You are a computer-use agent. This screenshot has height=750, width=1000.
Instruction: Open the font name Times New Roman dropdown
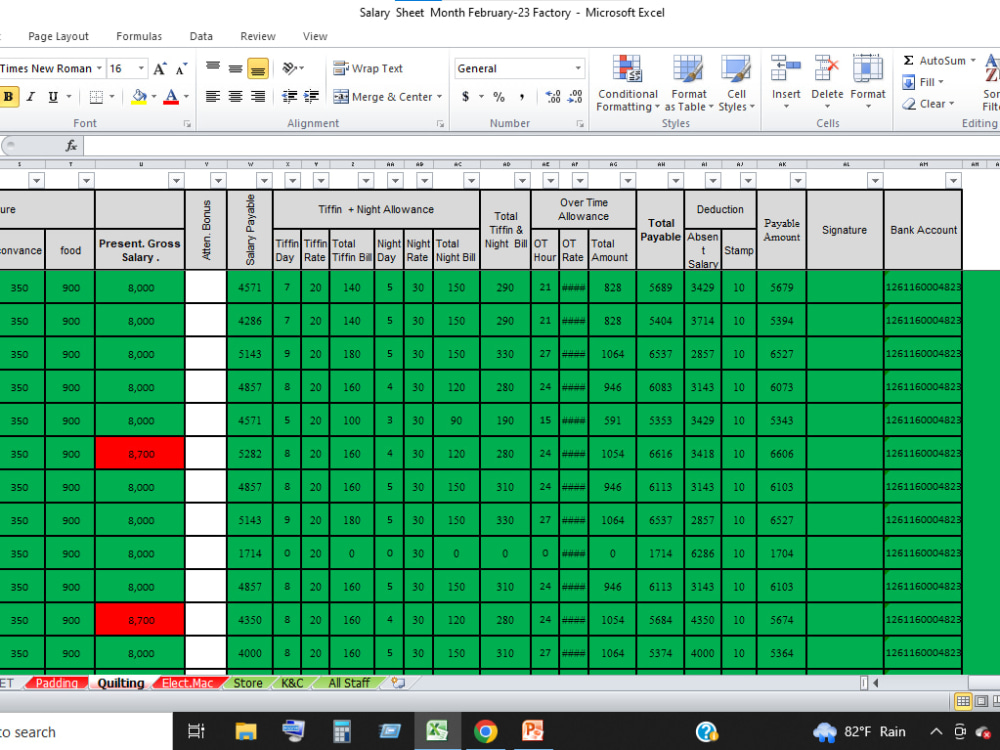[99, 68]
